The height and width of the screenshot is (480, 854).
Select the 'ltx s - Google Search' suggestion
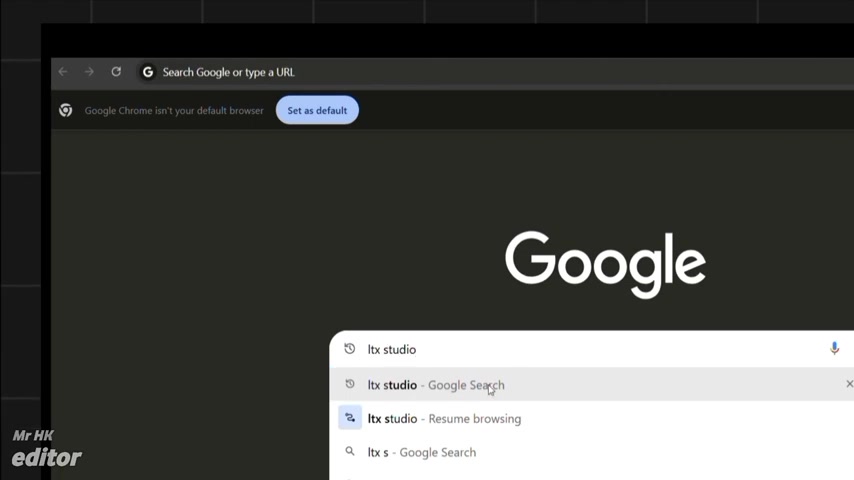pyautogui.click(x=591, y=452)
